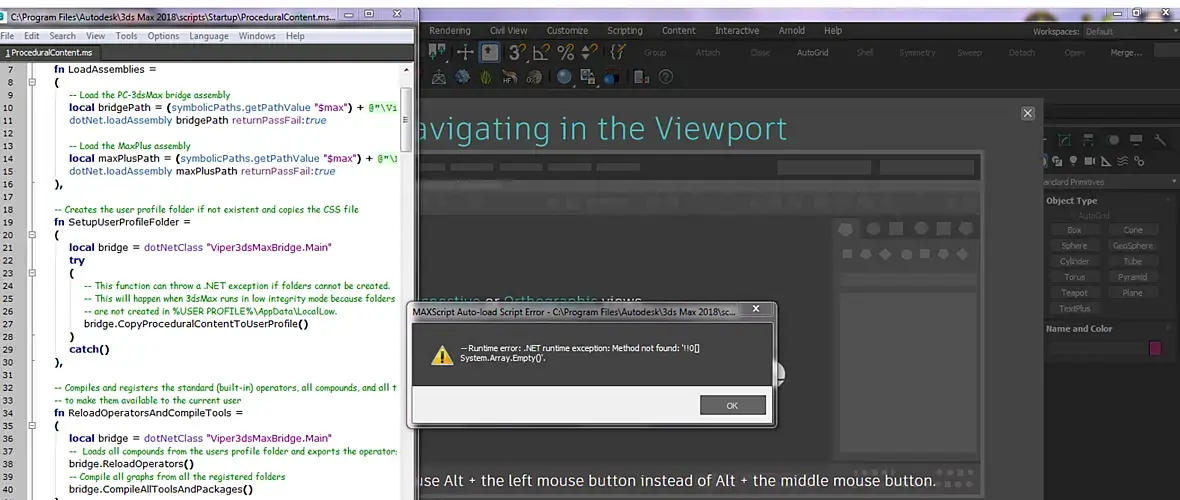The height and width of the screenshot is (500, 1180).
Task: Collapse code fold marker on line 35
Action: pyautogui.click(x=32, y=426)
